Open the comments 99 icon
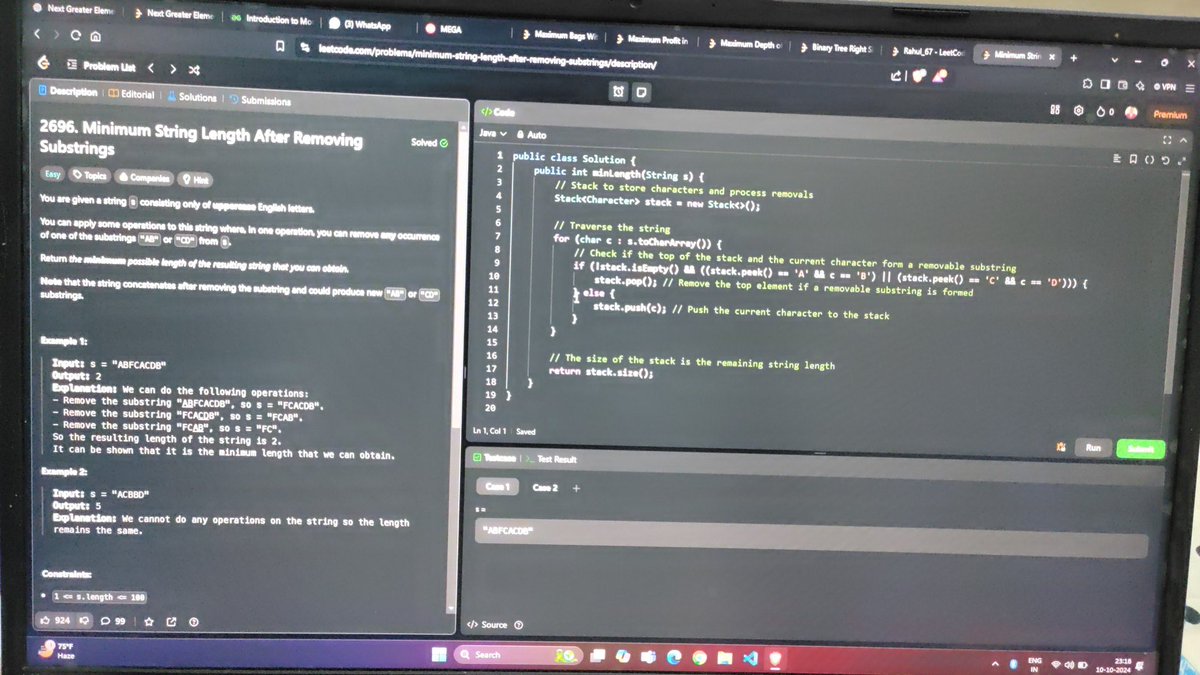 click(x=112, y=622)
